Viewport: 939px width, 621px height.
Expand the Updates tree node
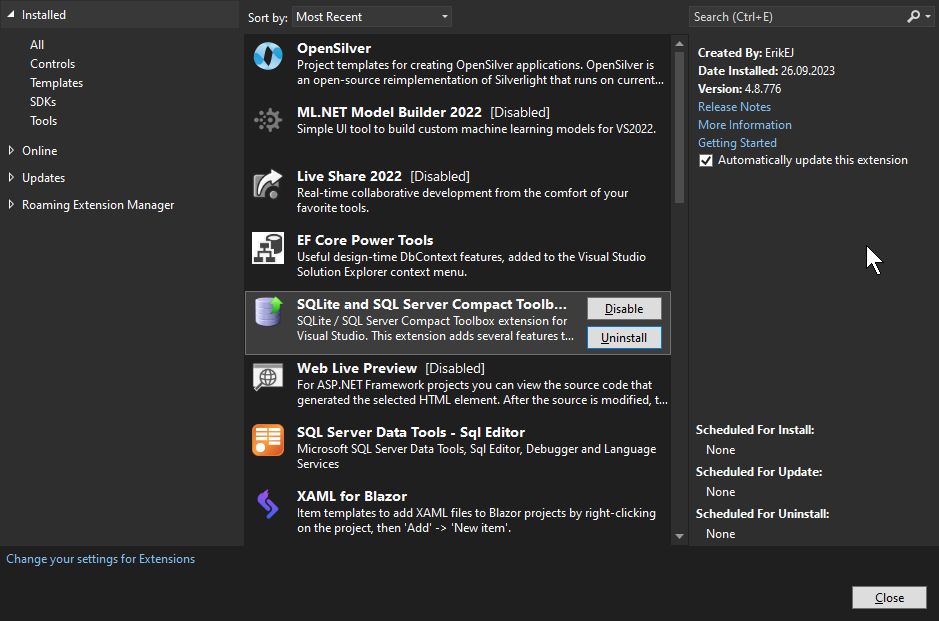[11, 178]
